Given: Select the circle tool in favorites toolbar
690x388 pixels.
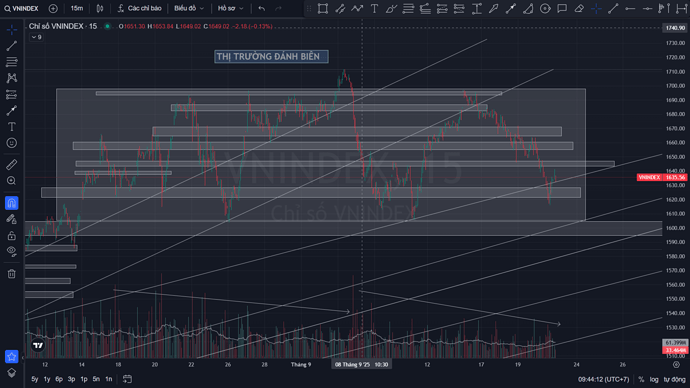Looking at the screenshot, I should coord(545,8).
